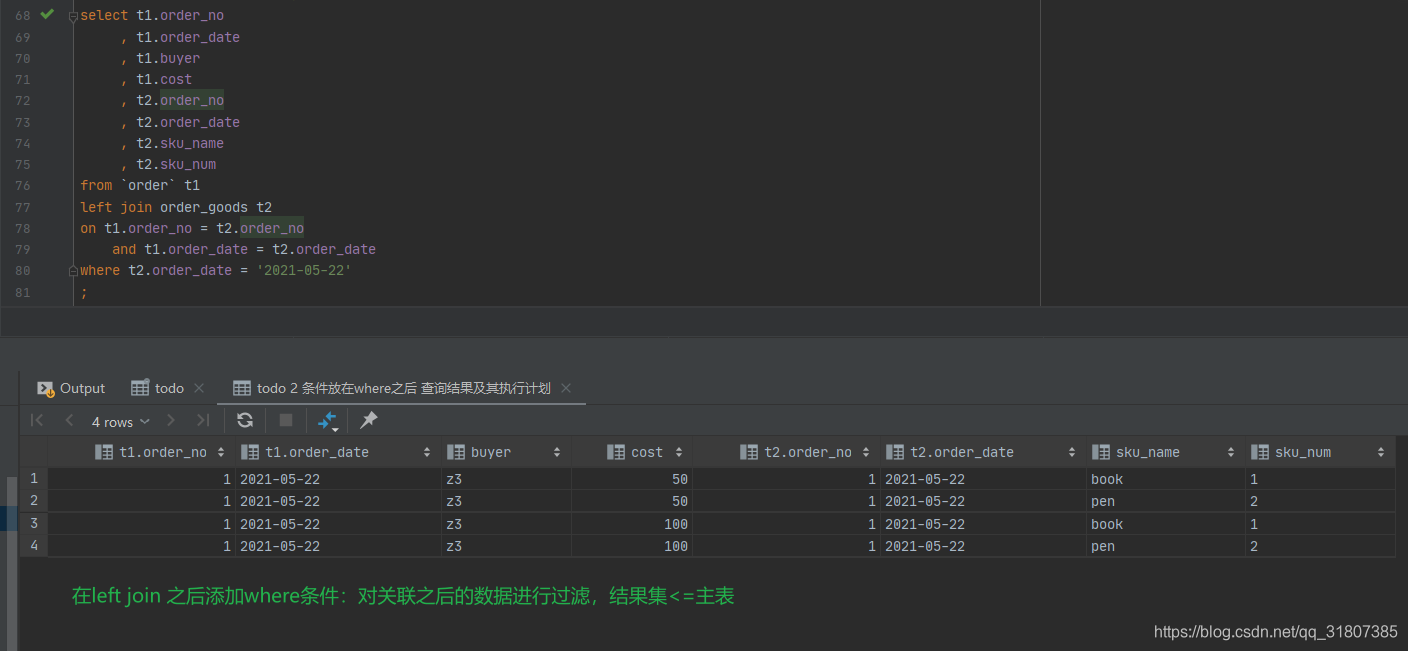1408x651 pixels.
Task: Go to previous page of results
Action: pos(69,421)
